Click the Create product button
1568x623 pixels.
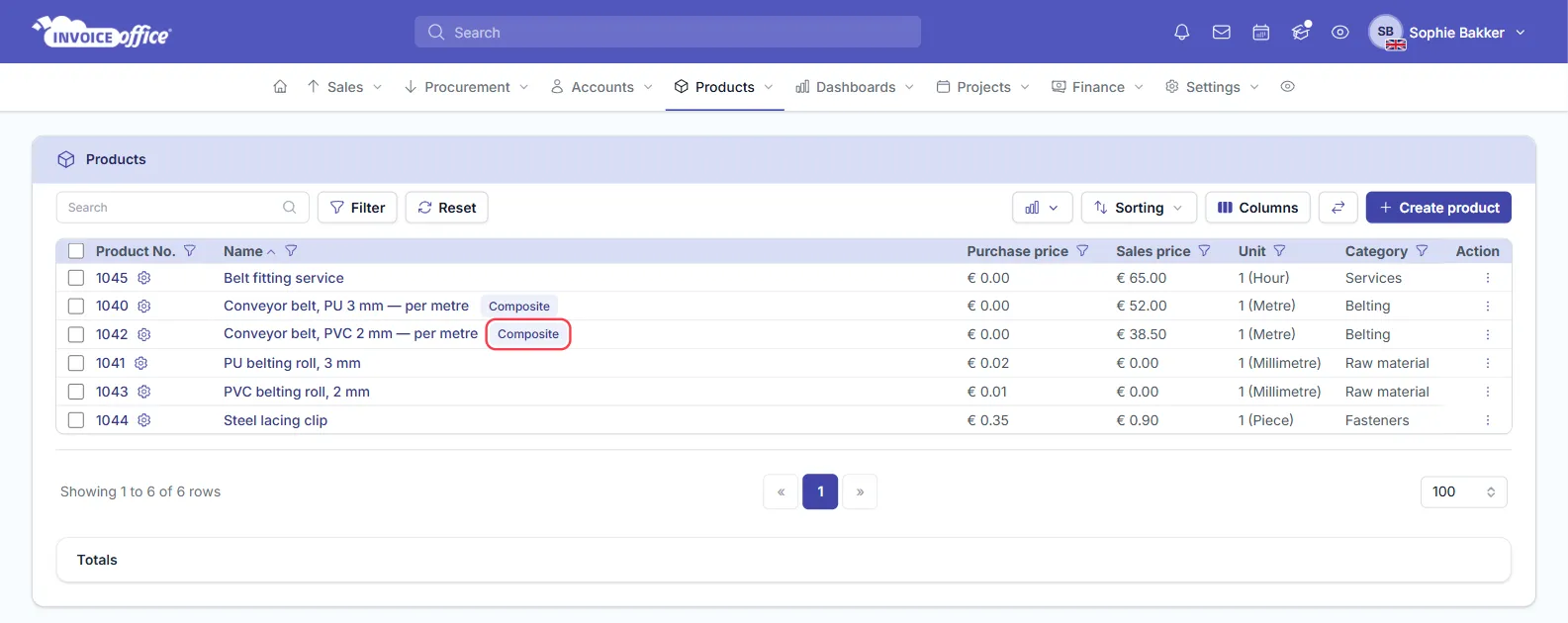tap(1438, 208)
